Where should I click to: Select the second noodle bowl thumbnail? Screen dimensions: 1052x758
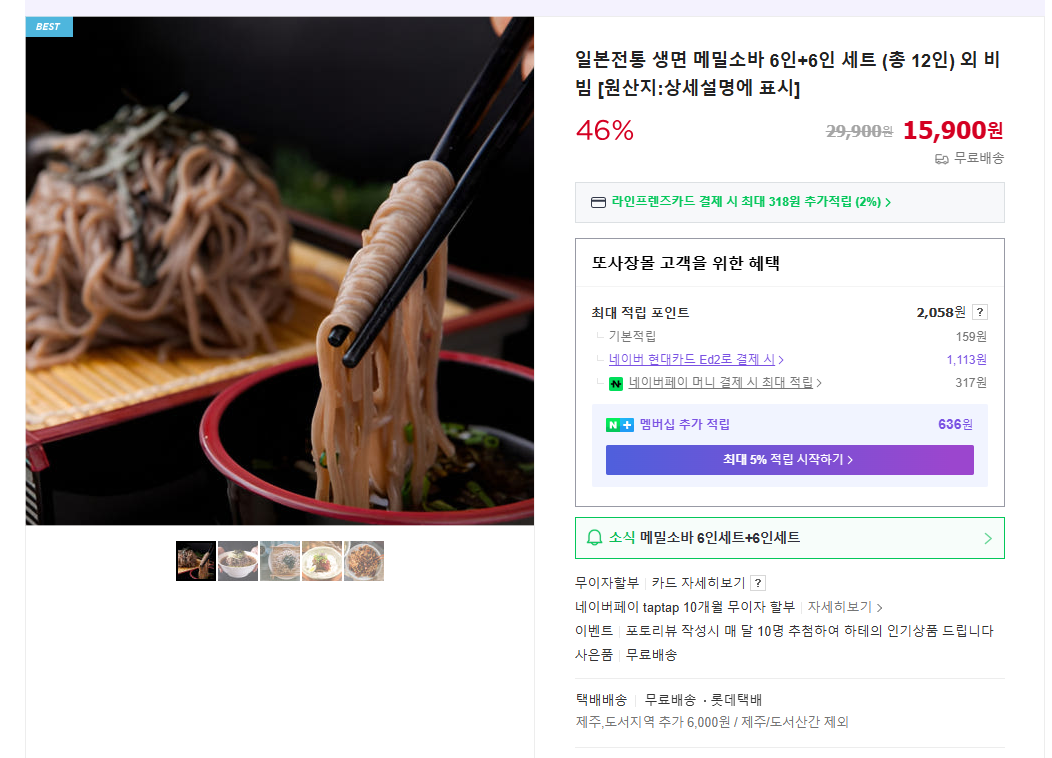tap(238, 561)
